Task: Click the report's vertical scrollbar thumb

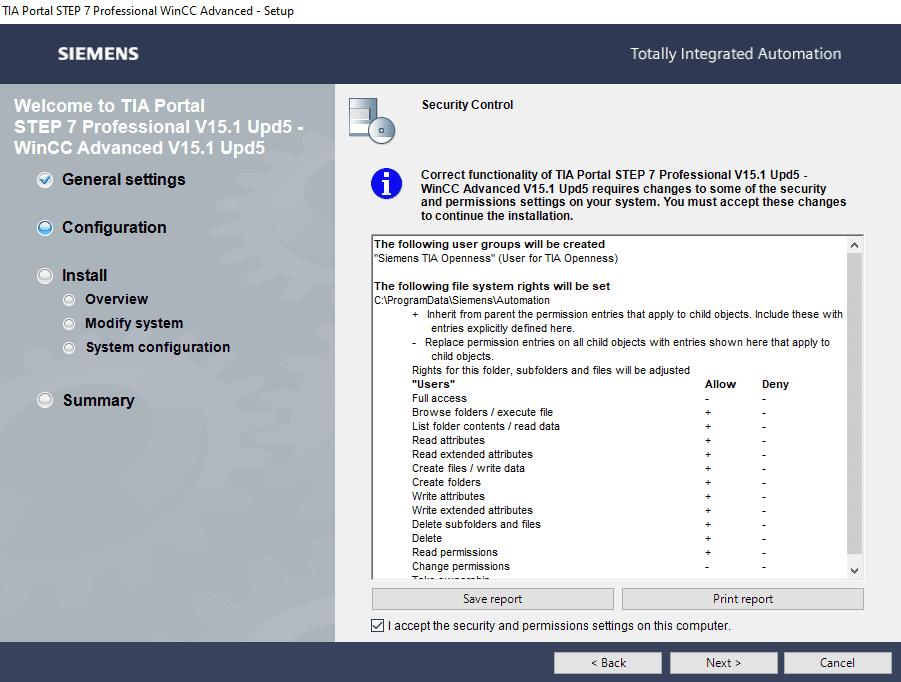Action: tap(854, 403)
